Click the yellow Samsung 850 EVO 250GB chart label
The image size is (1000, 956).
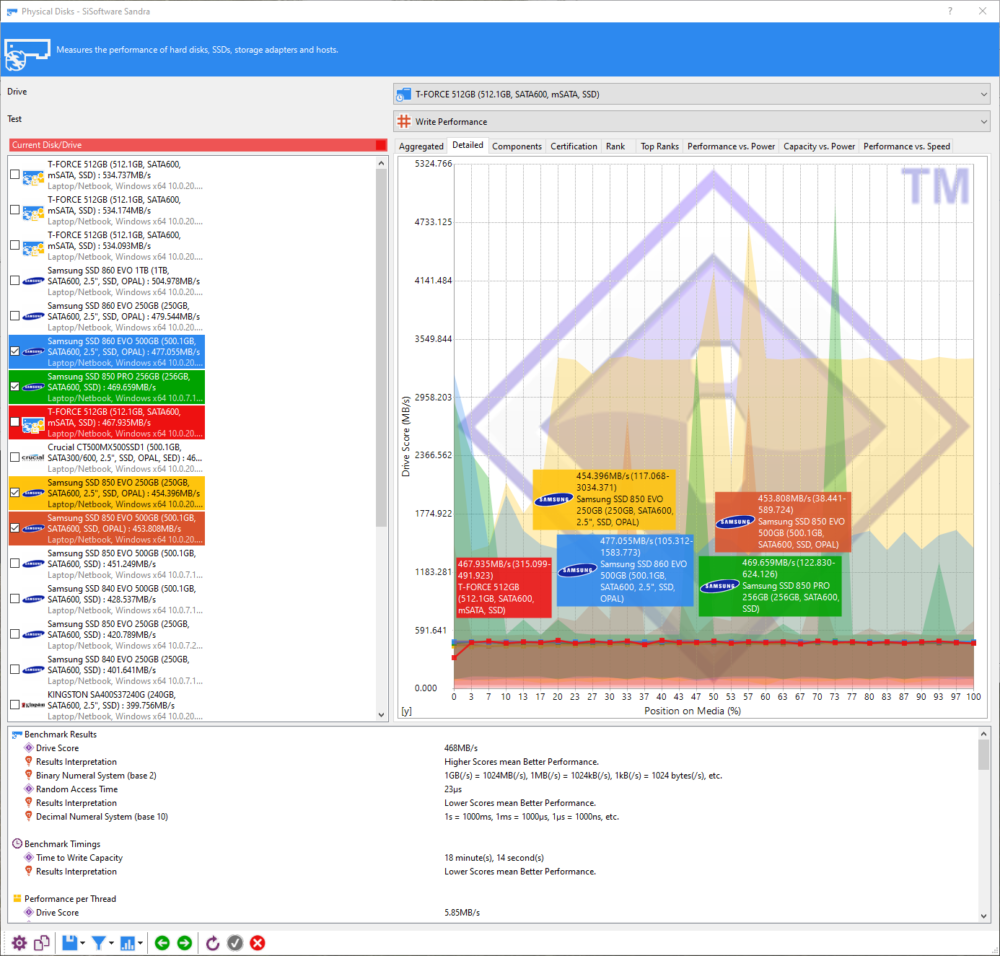coord(604,499)
